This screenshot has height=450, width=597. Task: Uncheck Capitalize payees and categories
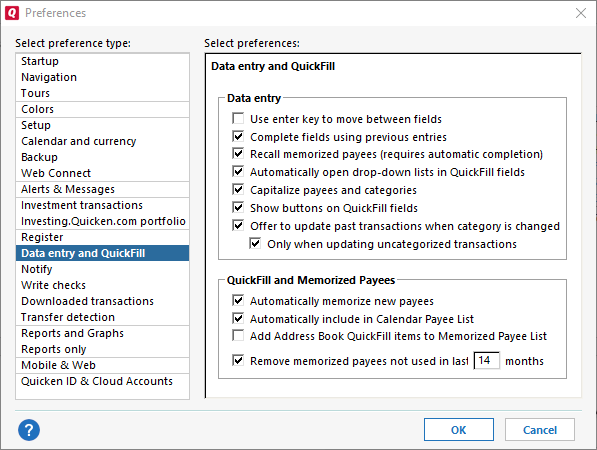pyautogui.click(x=238, y=189)
